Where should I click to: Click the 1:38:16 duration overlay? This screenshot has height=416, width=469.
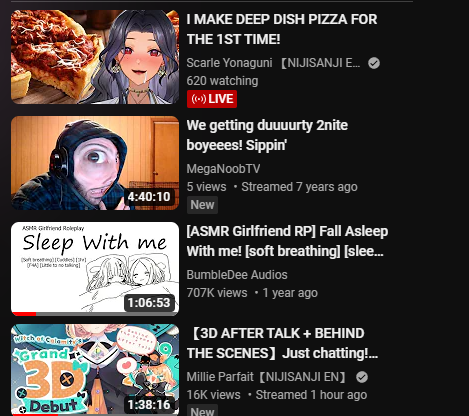pos(149,404)
